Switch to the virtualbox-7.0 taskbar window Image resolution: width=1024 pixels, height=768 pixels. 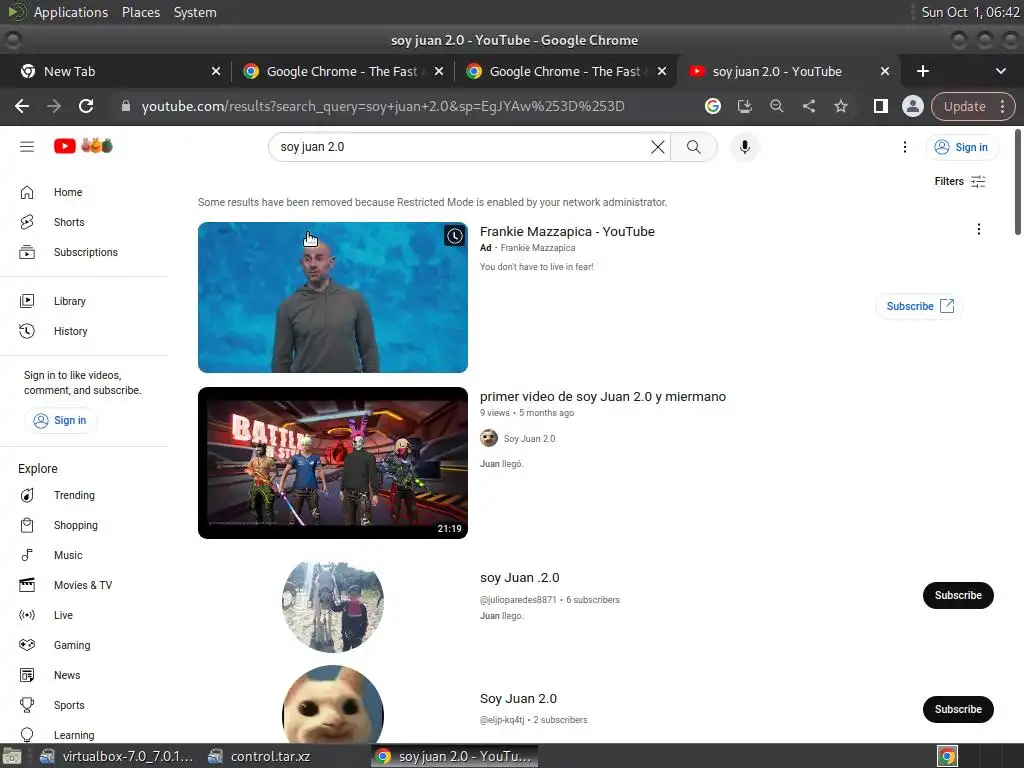(x=116, y=756)
